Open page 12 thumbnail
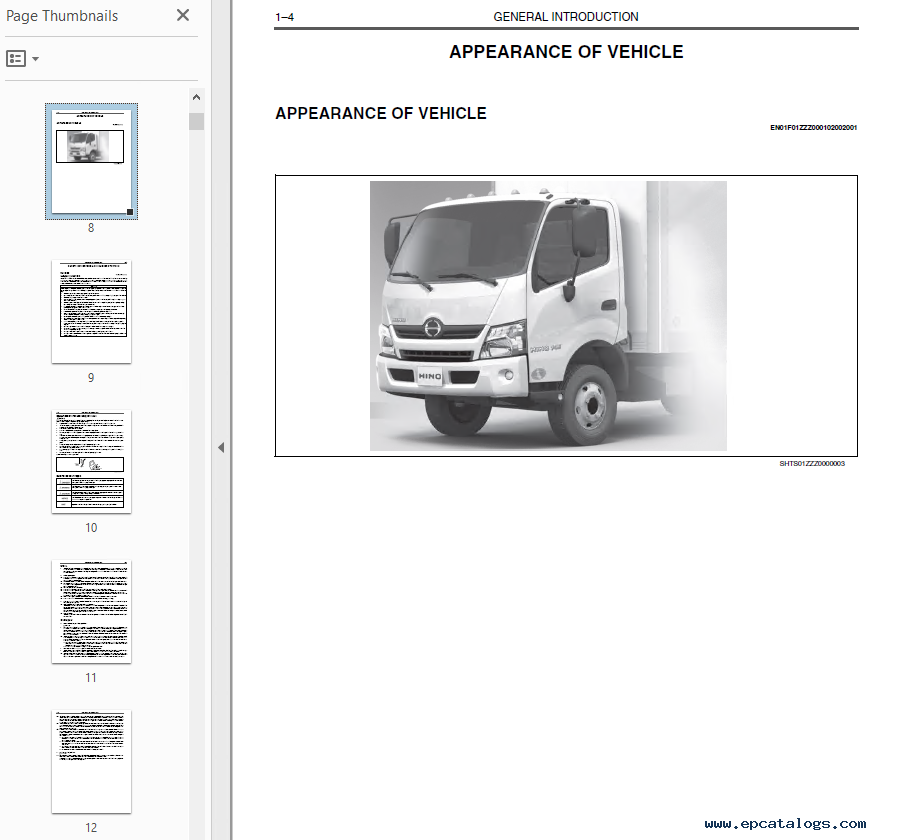The image size is (917, 840). tap(91, 762)
